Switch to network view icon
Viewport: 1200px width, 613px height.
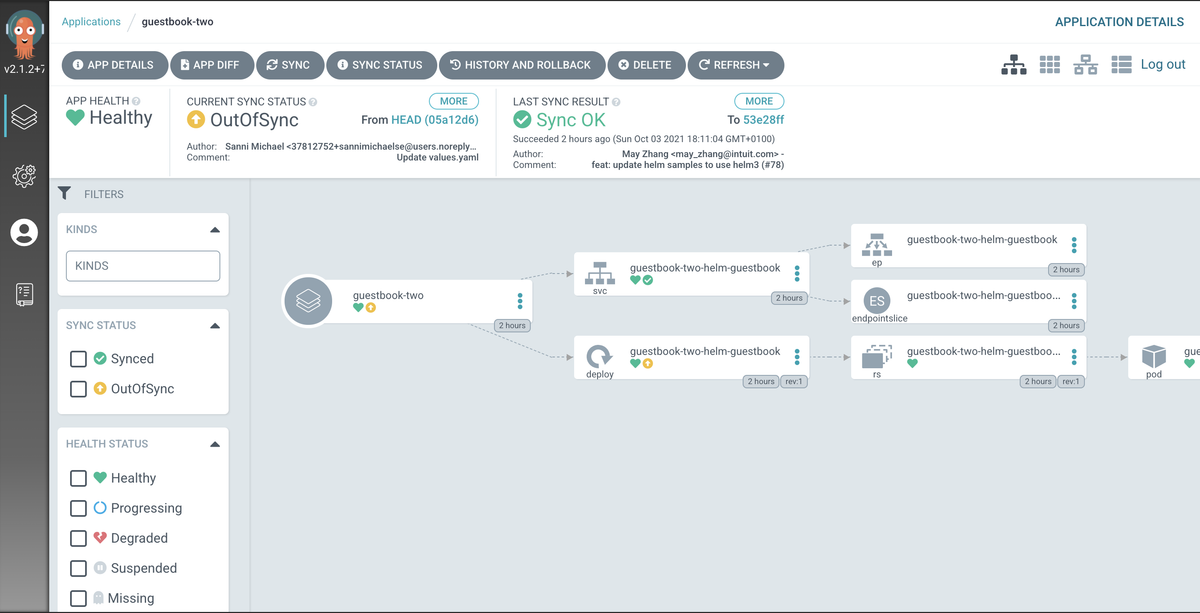coord(1085,65)
